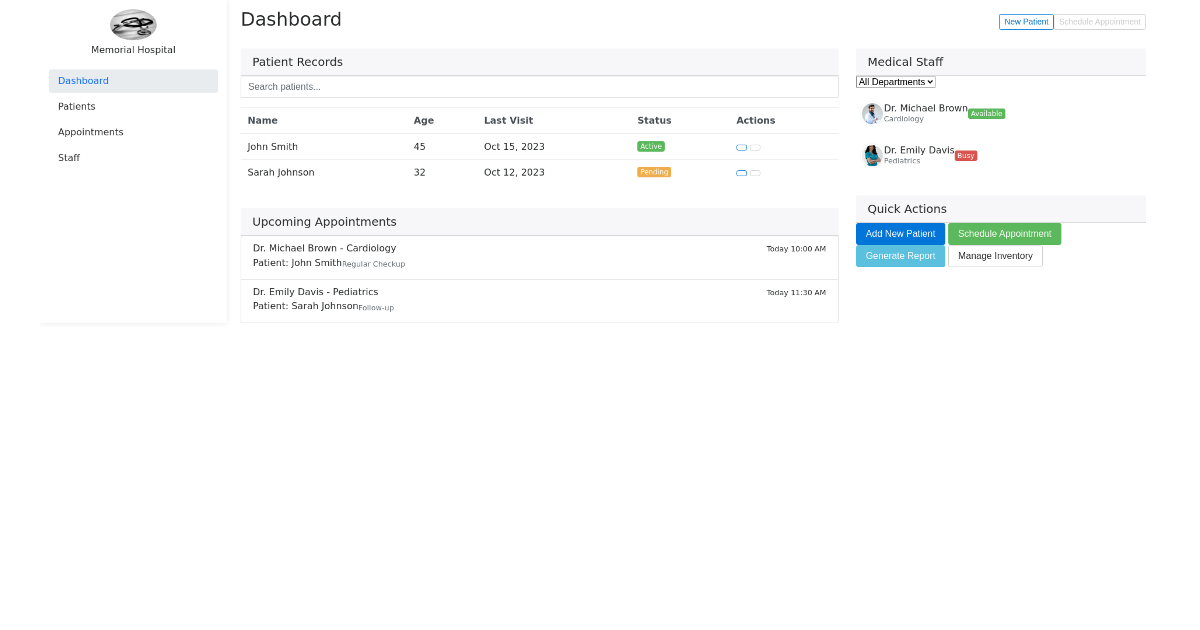1200x630 pixels.
Task: Click the Manage Inventory button
Action: pos(995,255)
